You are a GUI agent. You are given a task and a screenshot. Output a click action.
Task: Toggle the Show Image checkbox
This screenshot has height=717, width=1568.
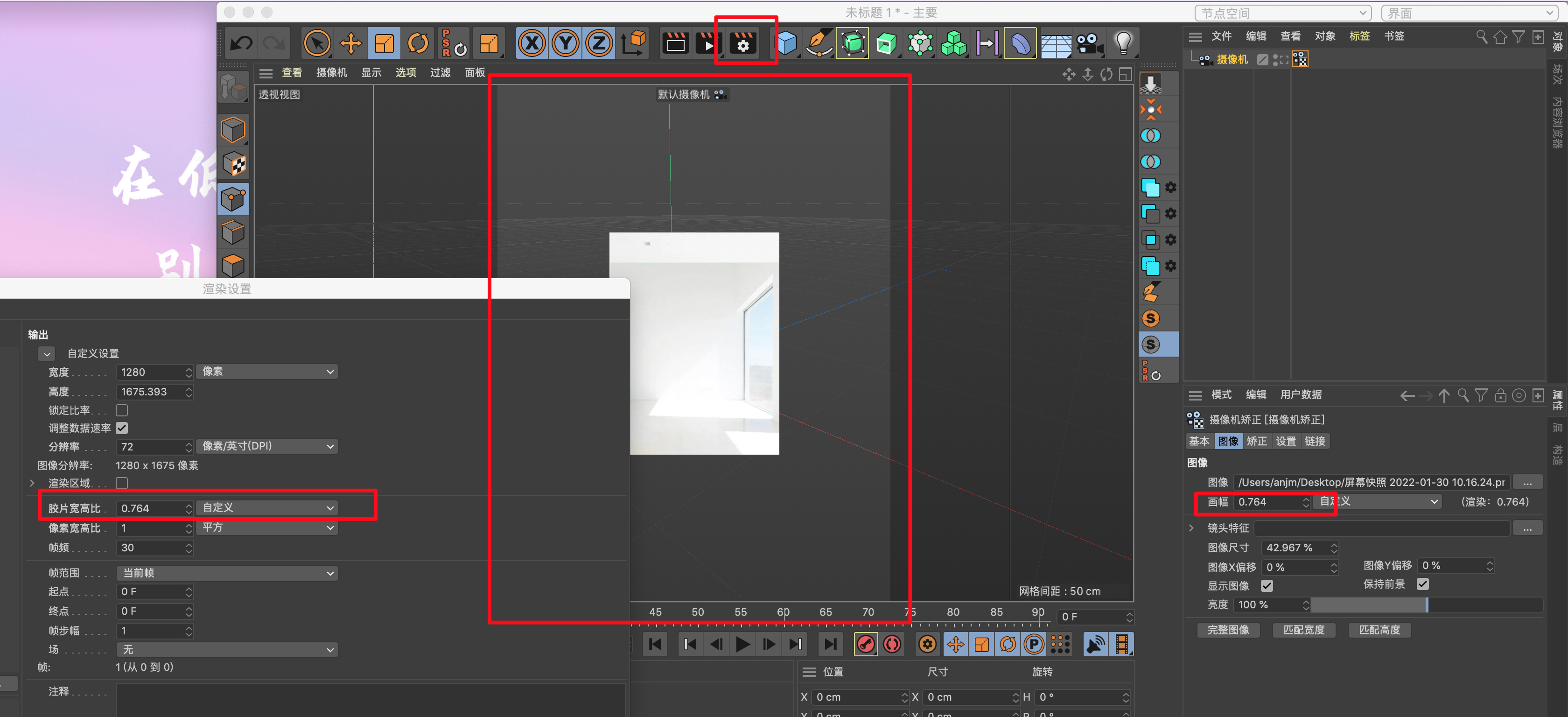1267,586
